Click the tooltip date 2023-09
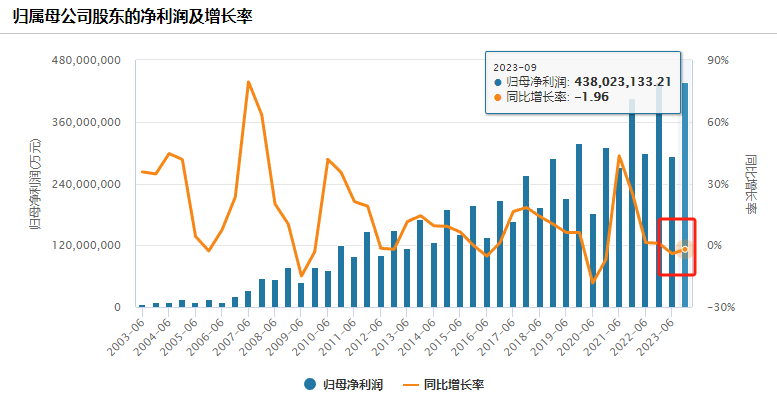Viewport: 777px width, 408px height. [x=515, y=67]
